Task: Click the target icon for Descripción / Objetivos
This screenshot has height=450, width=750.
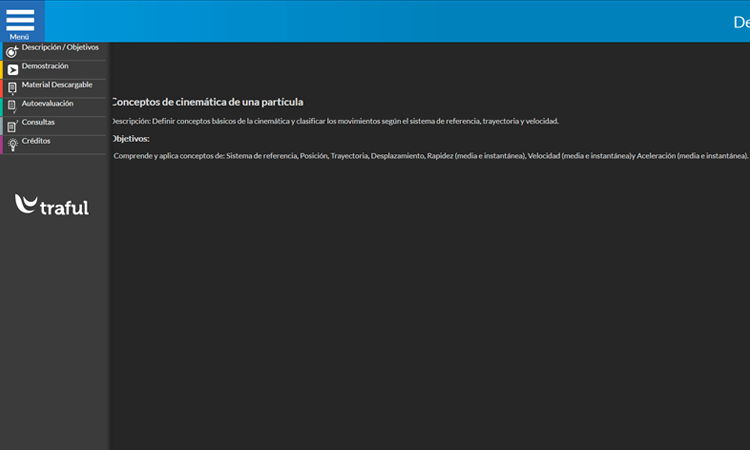Action: coord(12,52)
